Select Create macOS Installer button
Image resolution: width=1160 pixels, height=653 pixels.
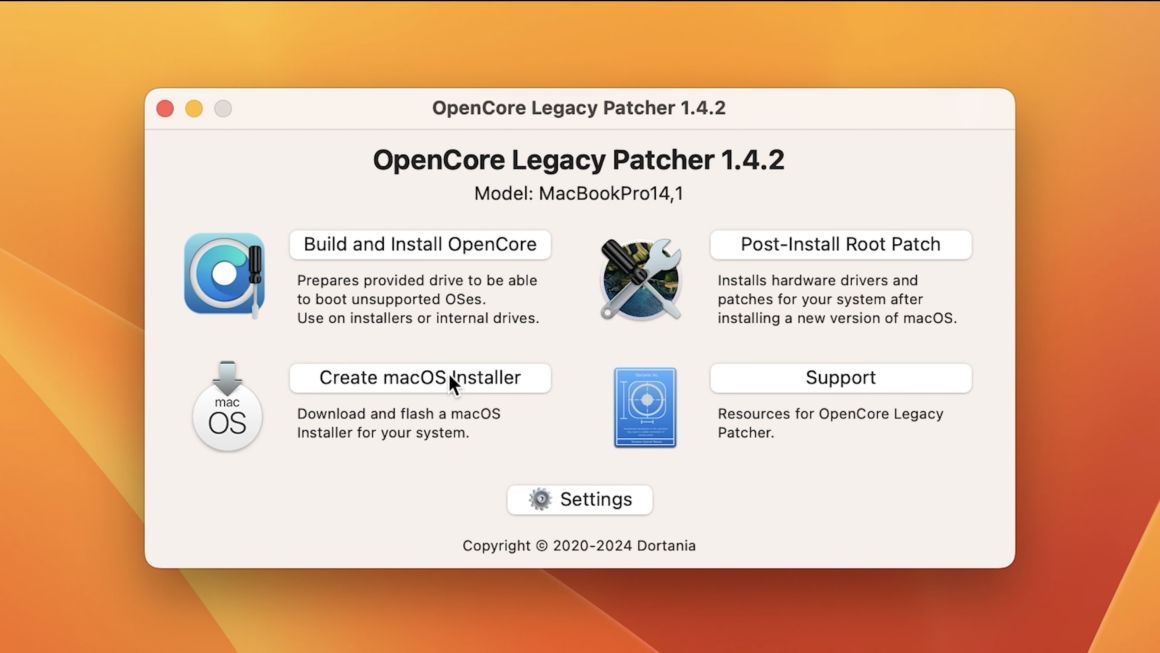[x=420, y=378]
